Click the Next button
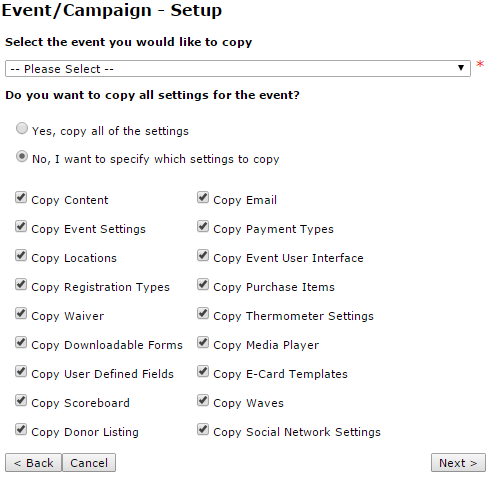 (458, 463)
